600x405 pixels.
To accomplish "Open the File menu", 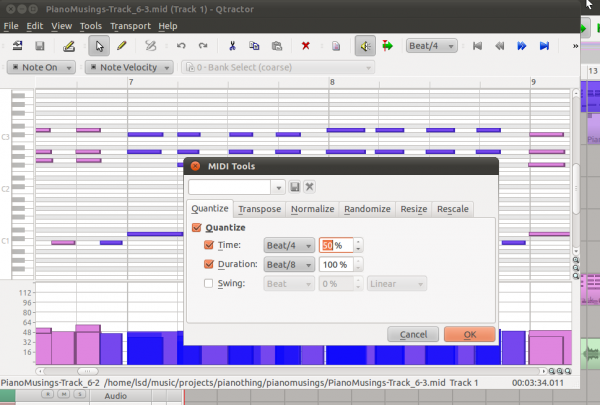I will coord(11,26).
